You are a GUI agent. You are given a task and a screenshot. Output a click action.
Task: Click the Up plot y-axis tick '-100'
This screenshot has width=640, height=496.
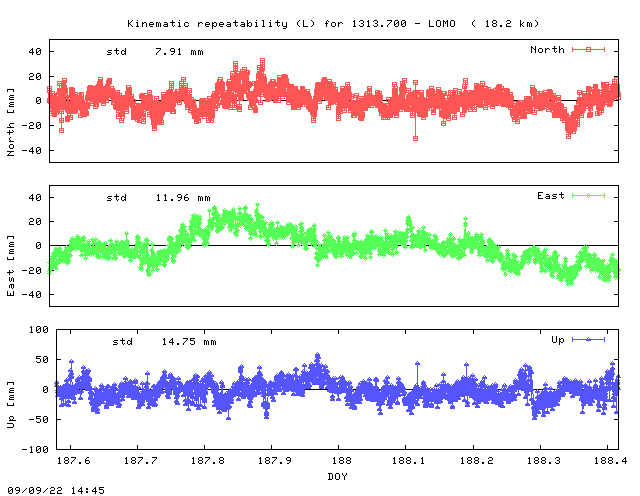point(35,449)
